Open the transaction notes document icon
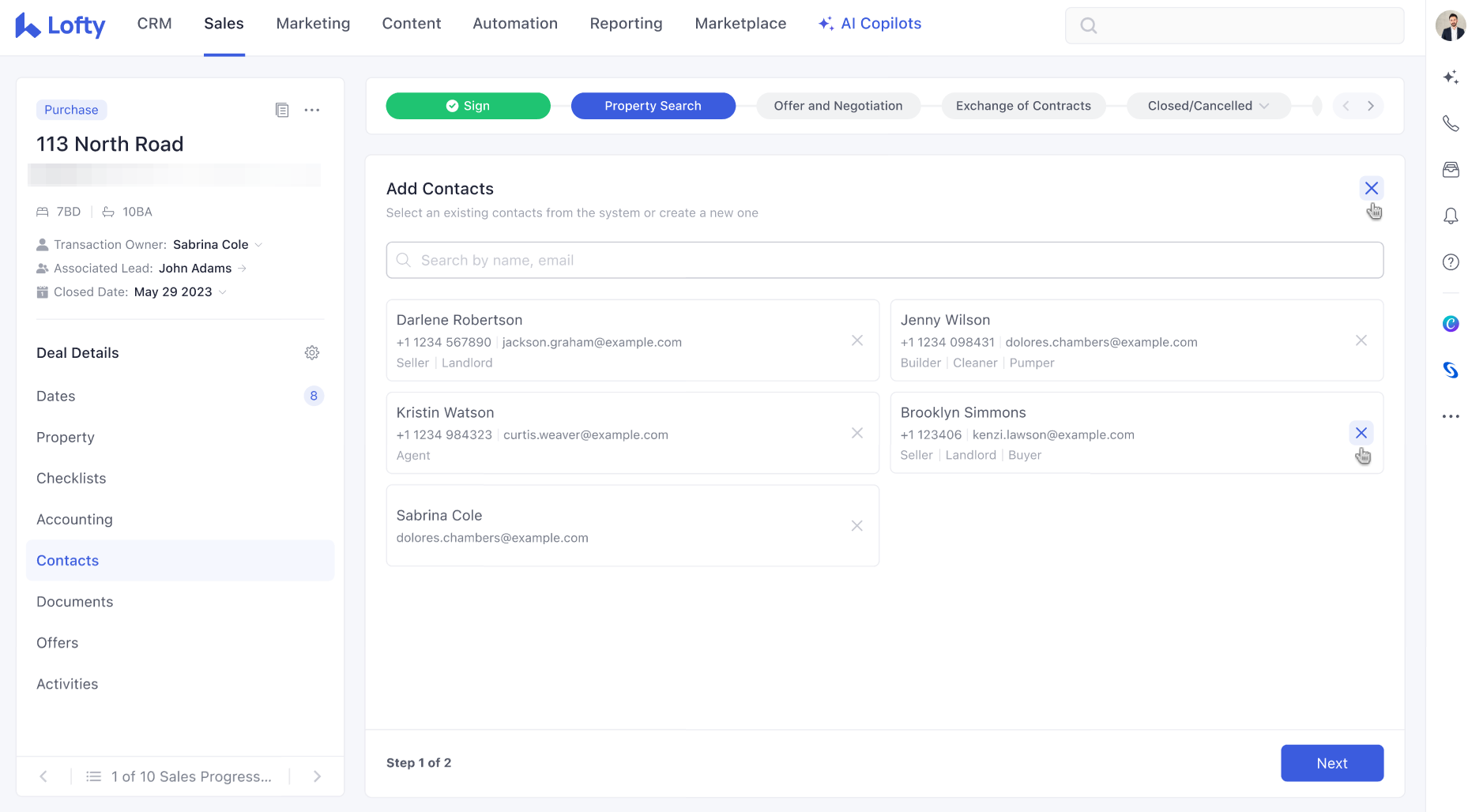Viewport: 1468px width, 812px height. (x=282, y=110)
